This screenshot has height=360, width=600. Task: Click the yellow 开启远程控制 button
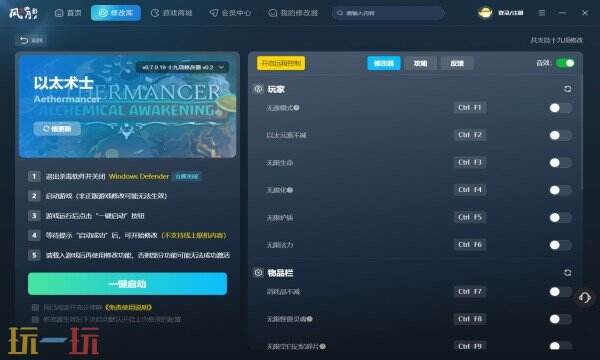pos(281,63)
